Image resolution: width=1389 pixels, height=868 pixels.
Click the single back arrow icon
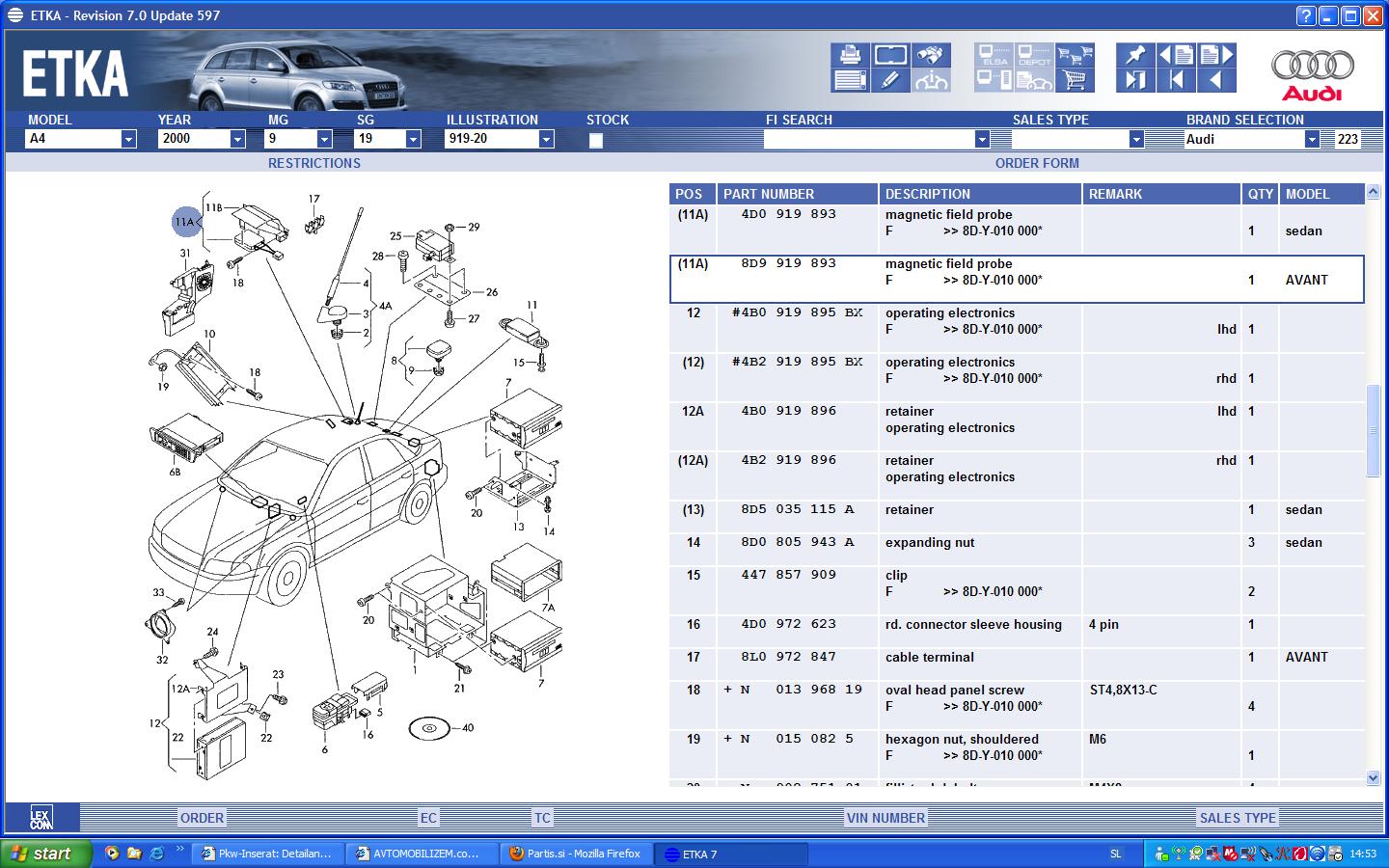[1216, 81]
